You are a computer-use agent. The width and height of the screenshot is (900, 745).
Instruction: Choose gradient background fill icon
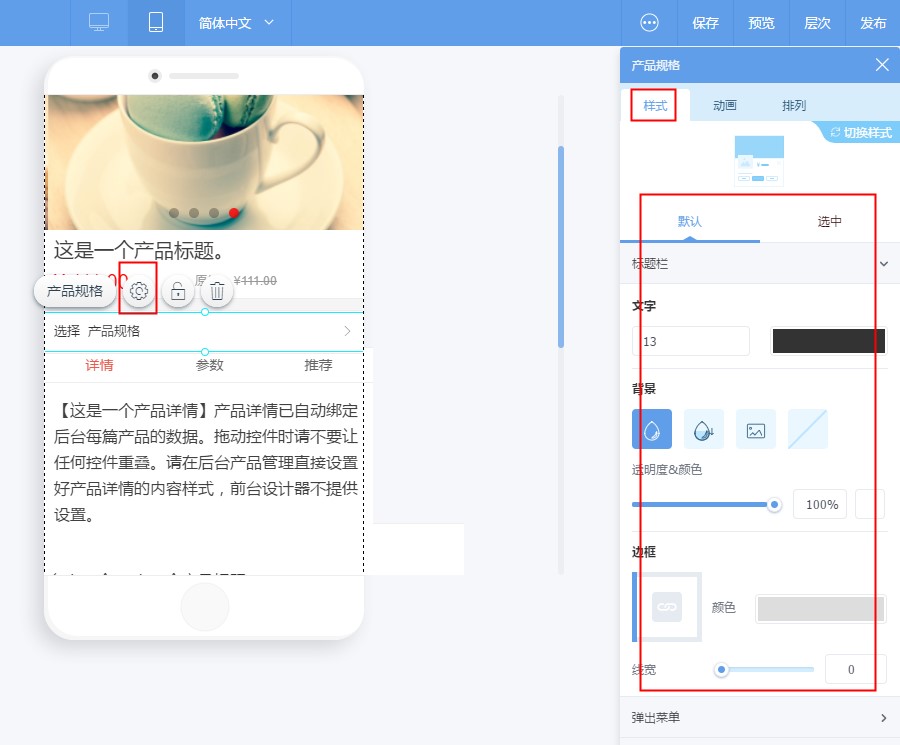pyautogui.click(x=704, y=429)
